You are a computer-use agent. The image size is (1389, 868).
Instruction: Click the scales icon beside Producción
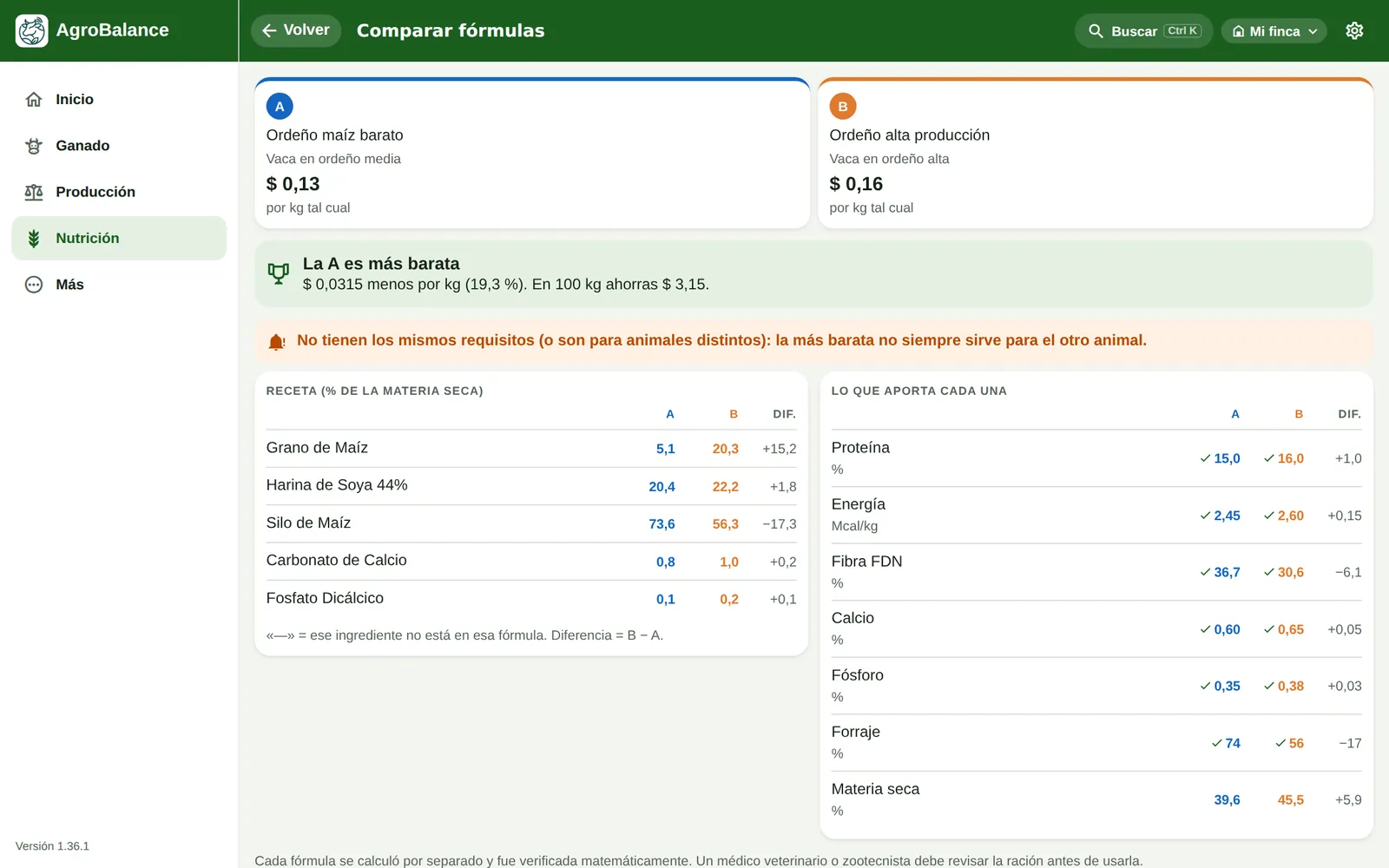[34, 192]
